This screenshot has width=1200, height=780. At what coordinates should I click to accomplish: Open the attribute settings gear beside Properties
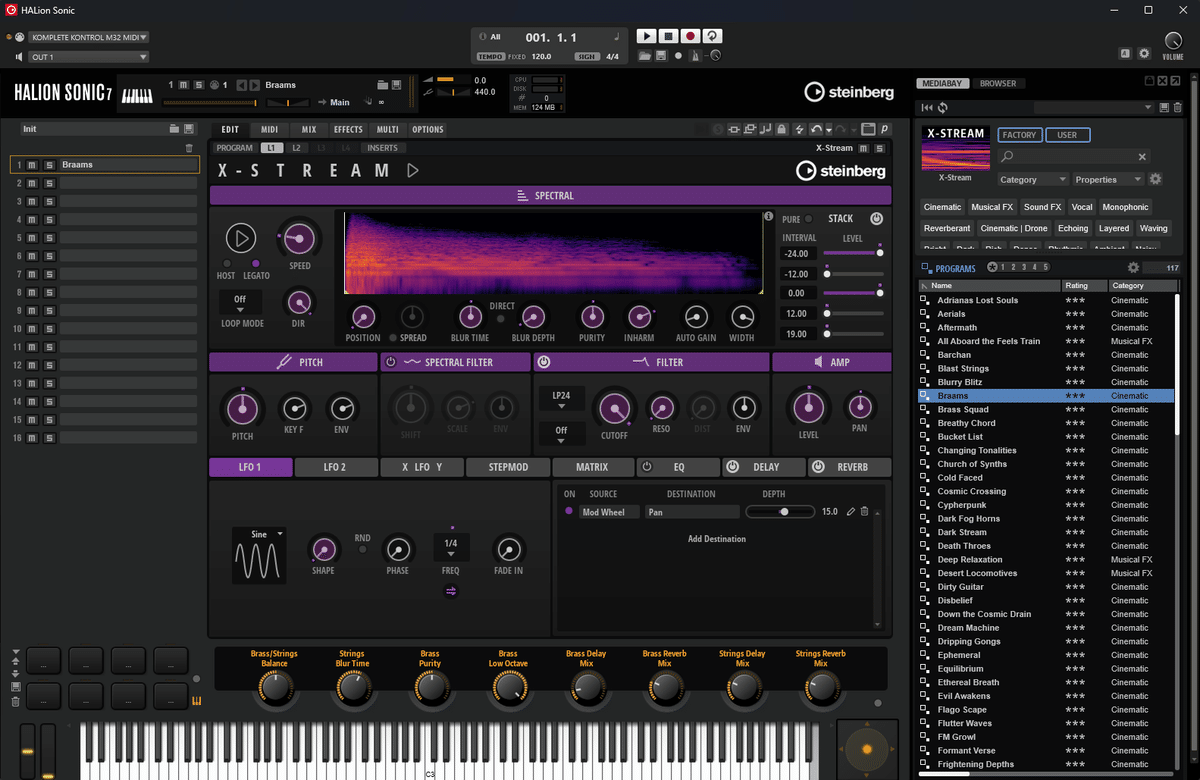pos(1155,179)
